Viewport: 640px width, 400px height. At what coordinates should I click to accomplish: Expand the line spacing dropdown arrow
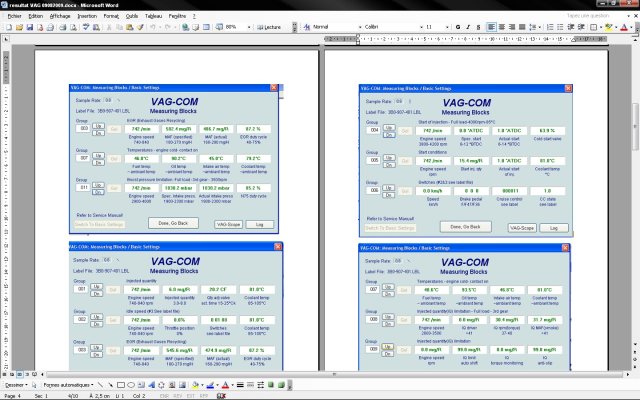point(539,27)
